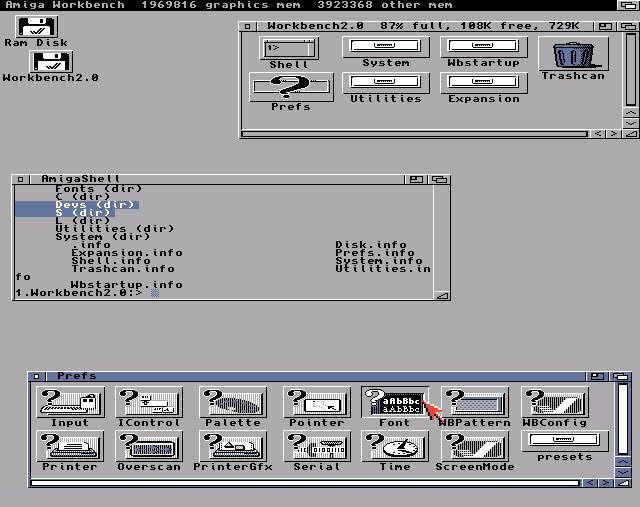Click Workbench2.0 window scroll right arrow
The height and width of the screenshot is (507, 640).
click(613, 133)
